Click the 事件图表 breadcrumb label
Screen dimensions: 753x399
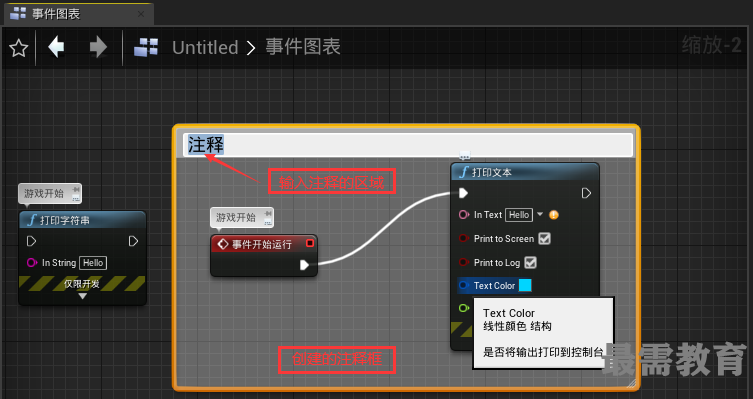tap(303, 47)
